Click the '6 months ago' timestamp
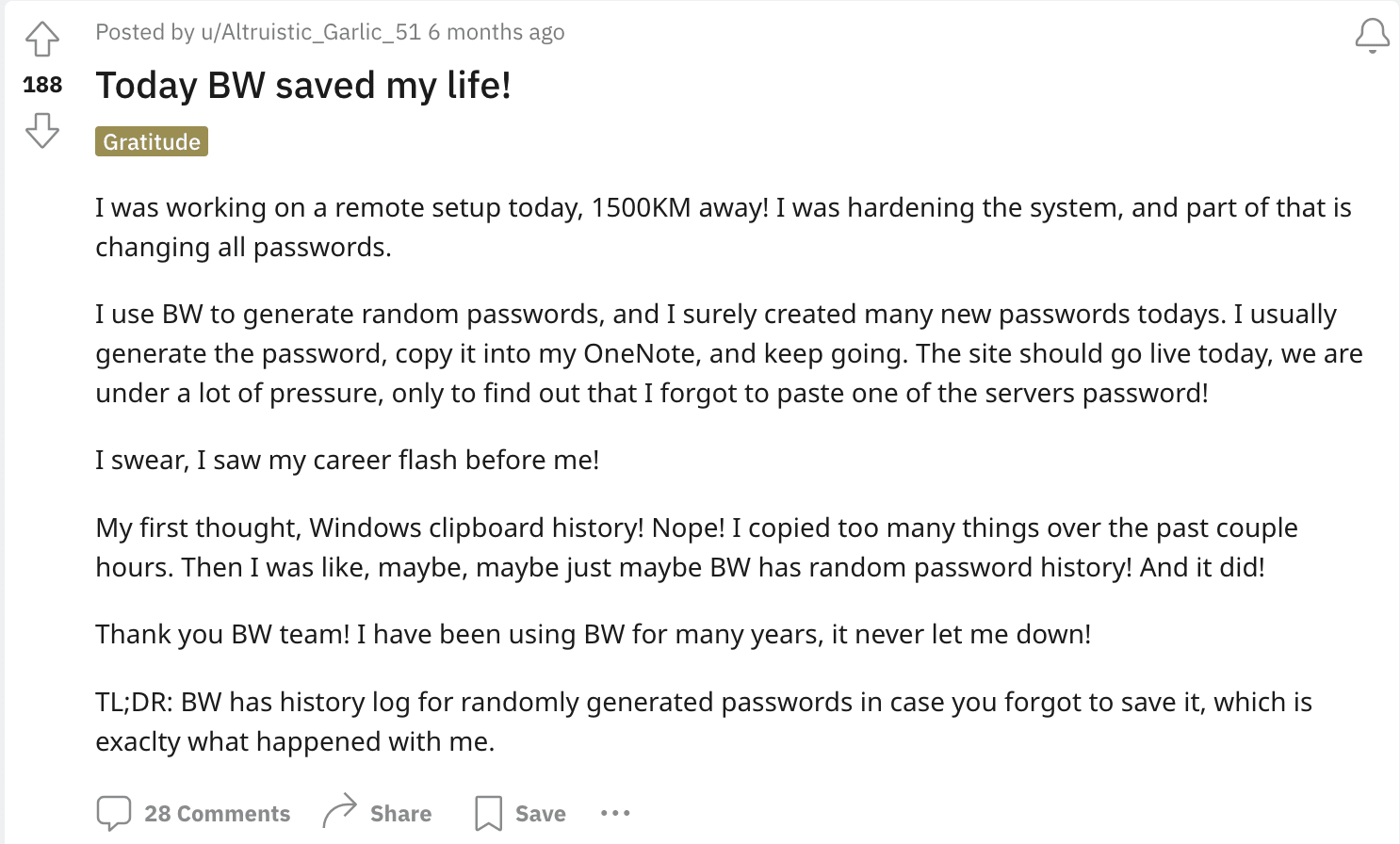The image size is (1400, 844). point(497,31)
